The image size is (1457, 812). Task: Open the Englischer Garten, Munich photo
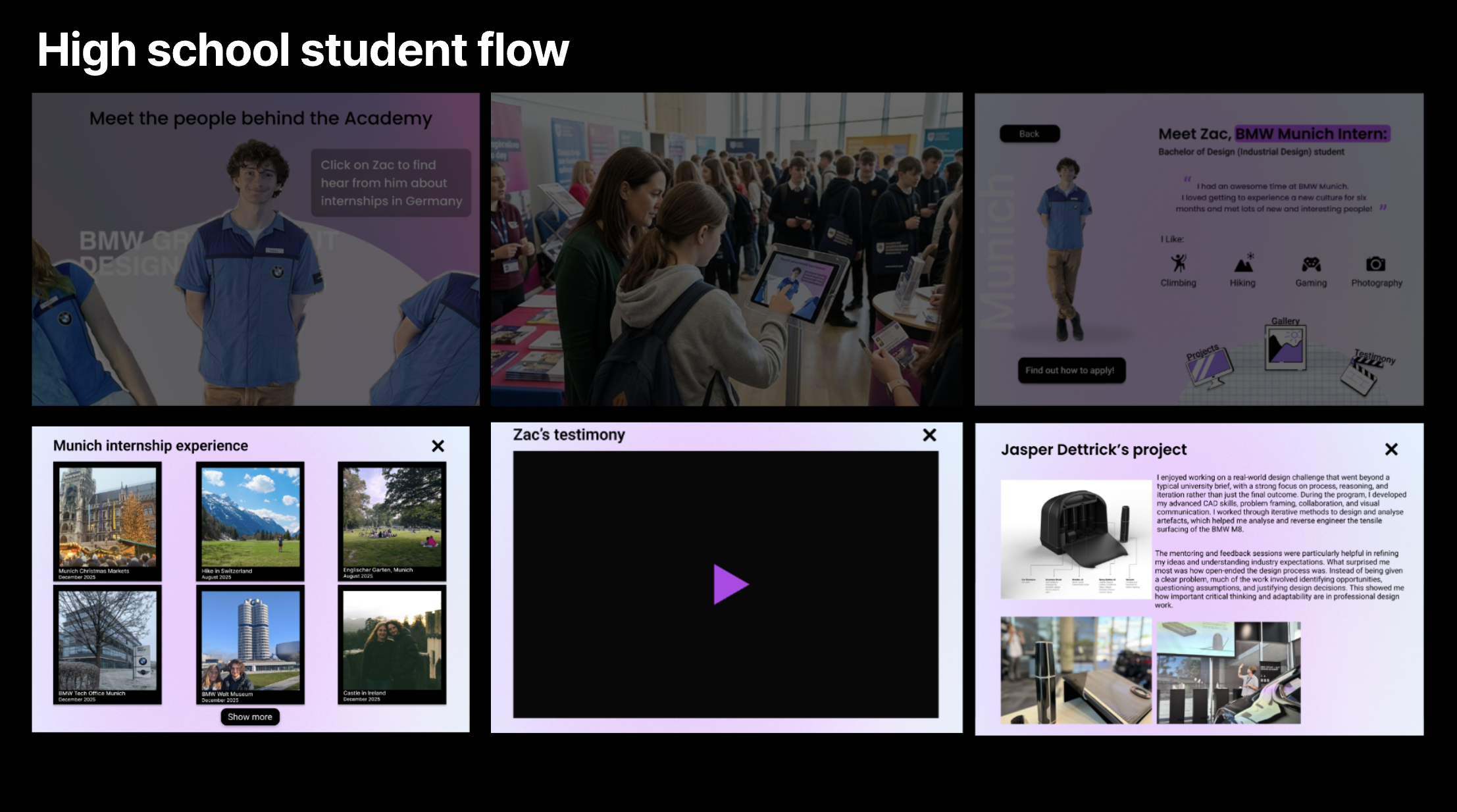click(392, 521)
